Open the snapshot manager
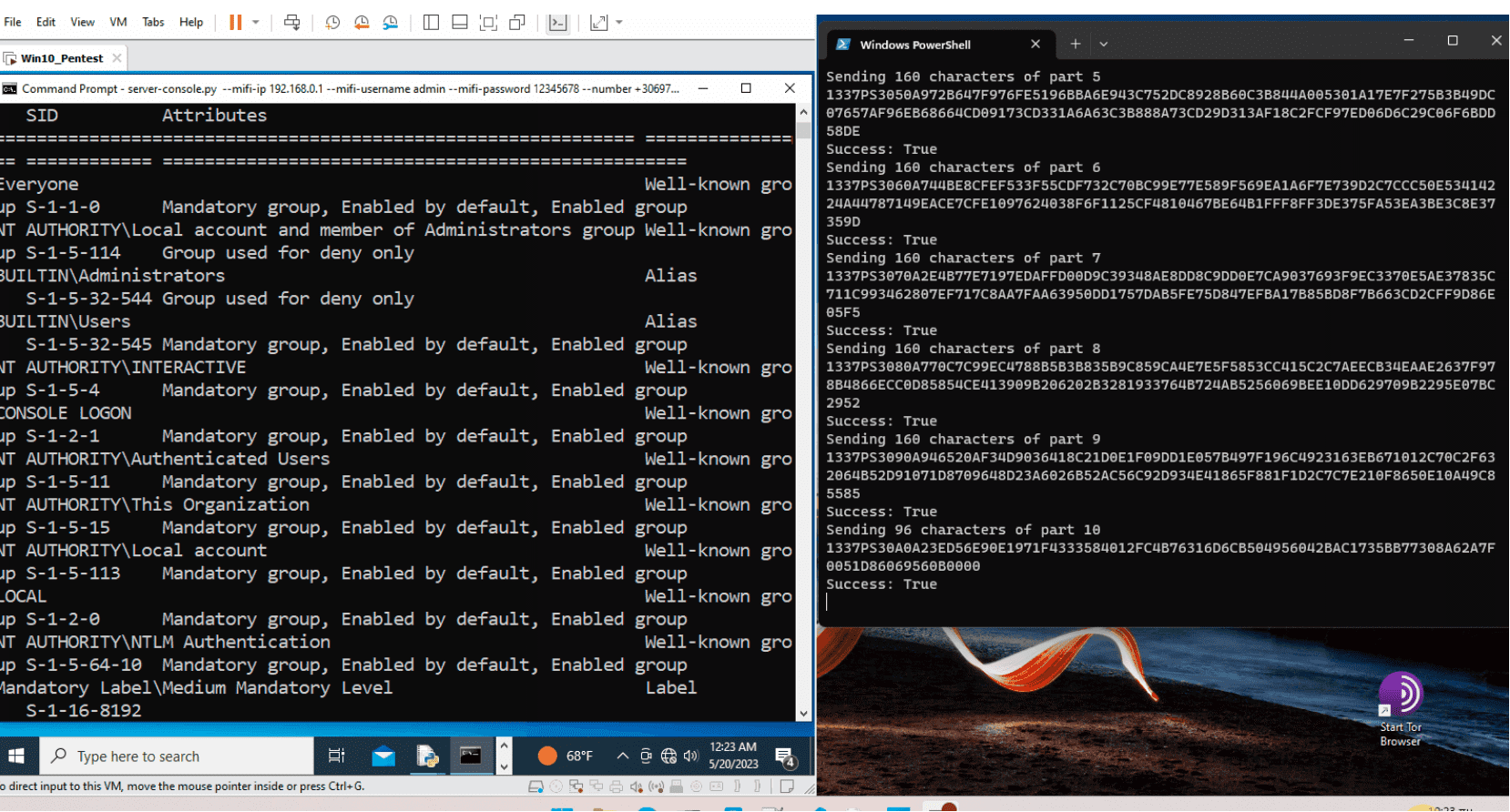Viewport: 1510px width, 812px height. point(391,22)
